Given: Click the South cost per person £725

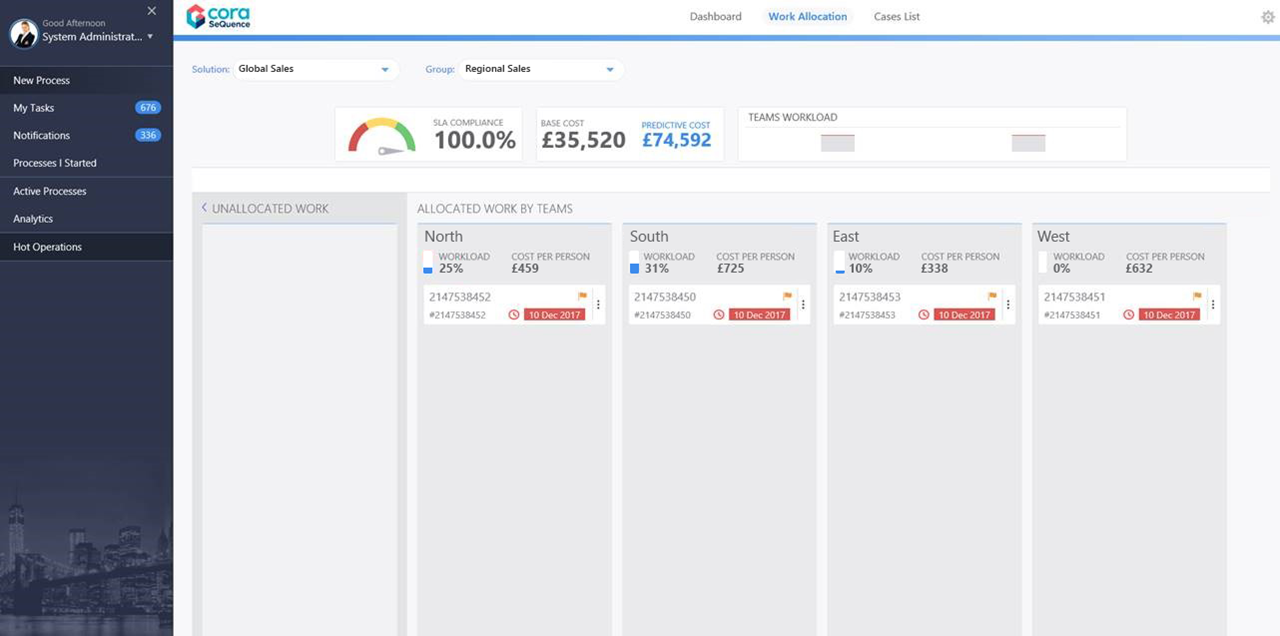Looking at the screenshot, I should 730,268.
